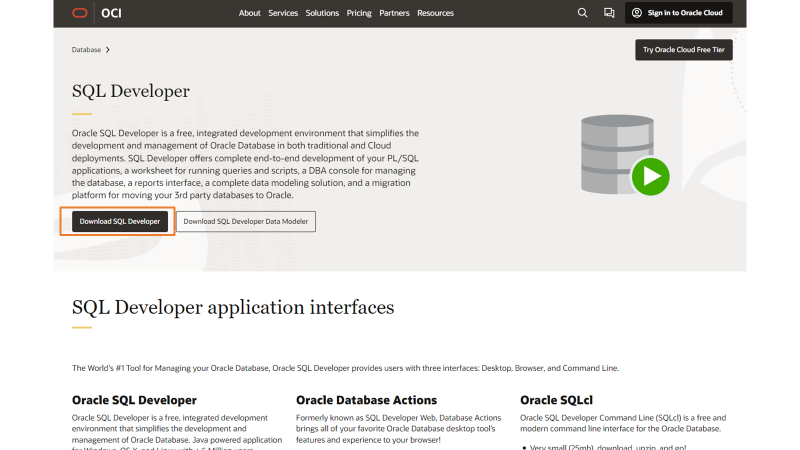
Task: Click the "Very small (25mb)" bullet text
Action: pyautogui.click(x=608, y=447)
